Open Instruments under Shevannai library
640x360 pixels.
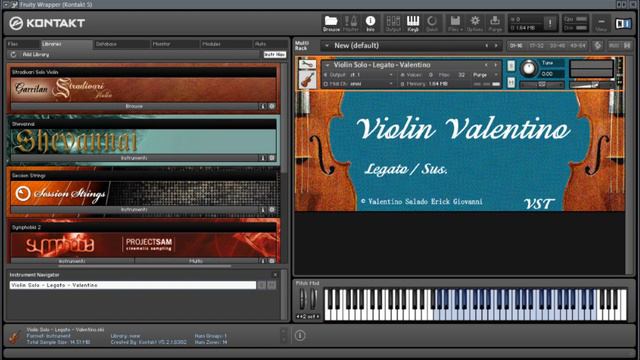134,158
